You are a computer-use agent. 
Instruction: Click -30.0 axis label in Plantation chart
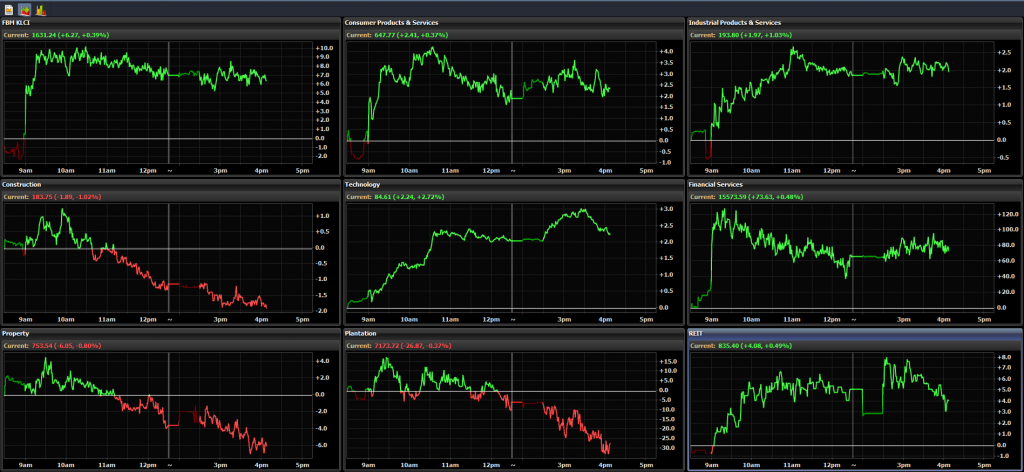point(667,448)
